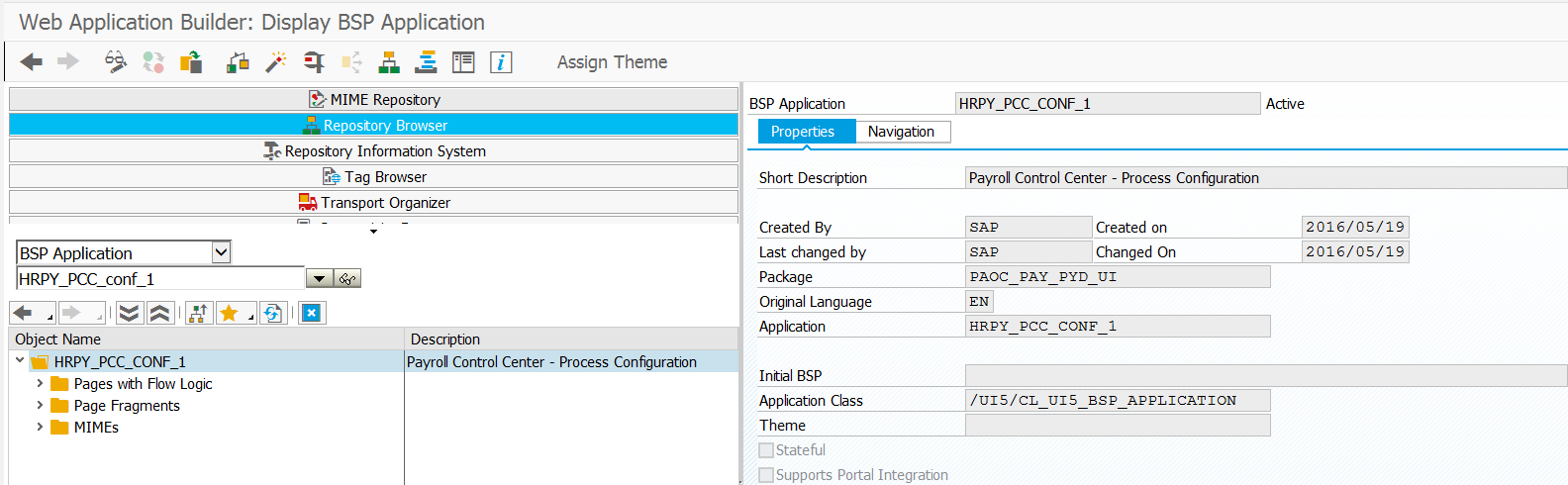Image resolution: width=1568 pixels, height=485 pixels.
Task: Click the Application field HRPY_PCC_CONF_1
Action: 1118,327
